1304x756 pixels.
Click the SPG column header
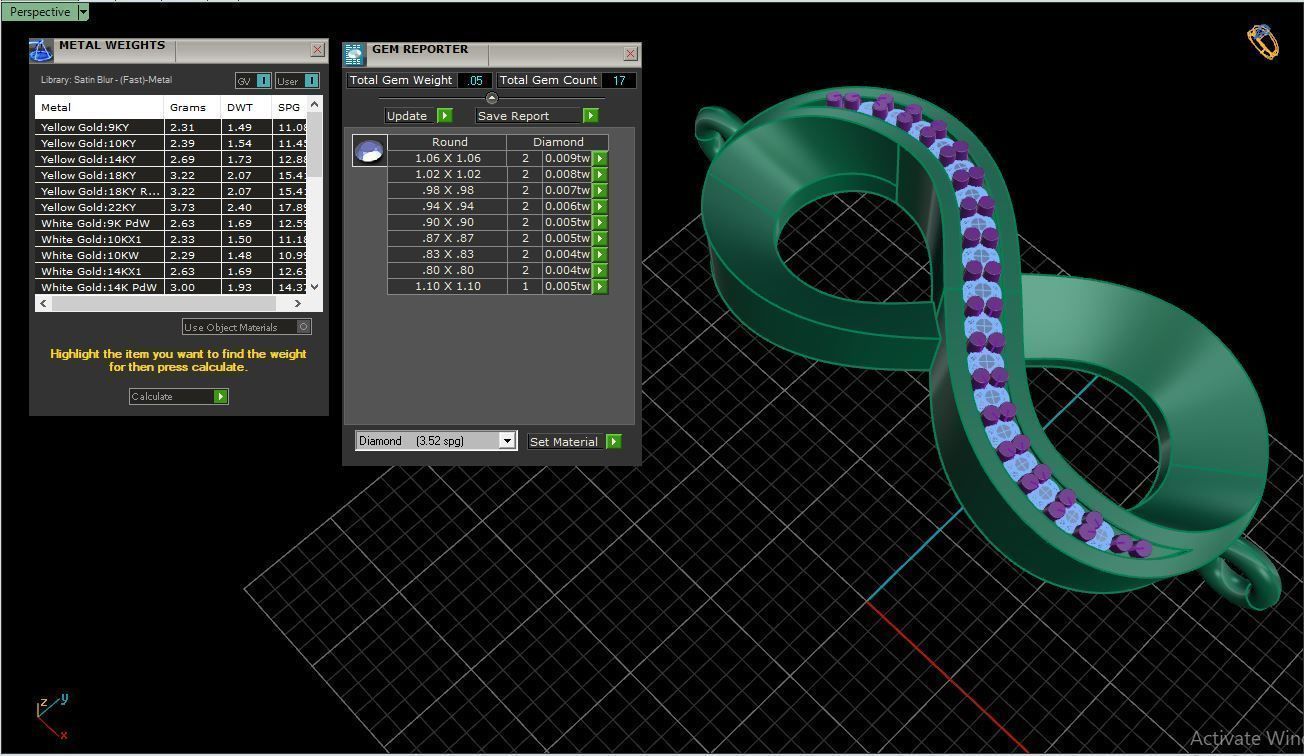289,107
